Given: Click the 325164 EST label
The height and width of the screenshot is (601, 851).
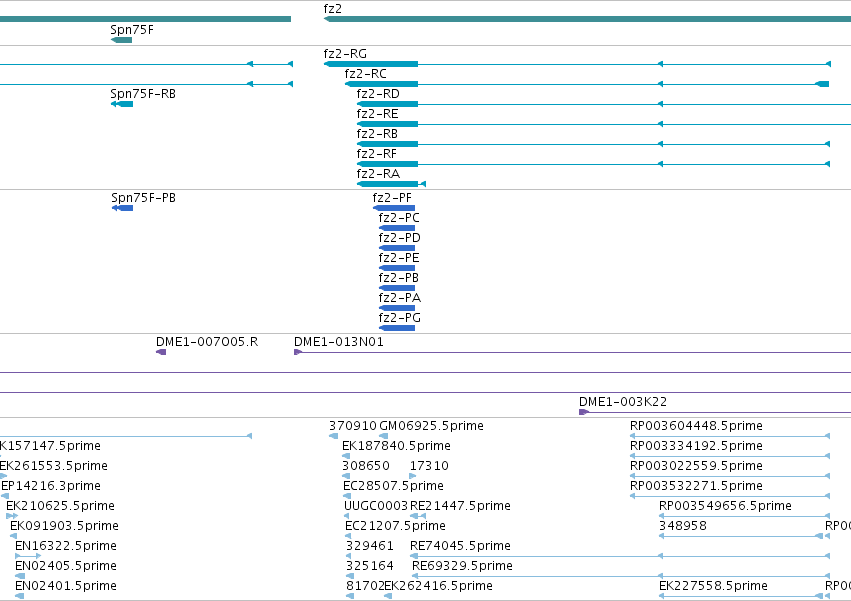Looking at the screenshot, I should (370, 566).
